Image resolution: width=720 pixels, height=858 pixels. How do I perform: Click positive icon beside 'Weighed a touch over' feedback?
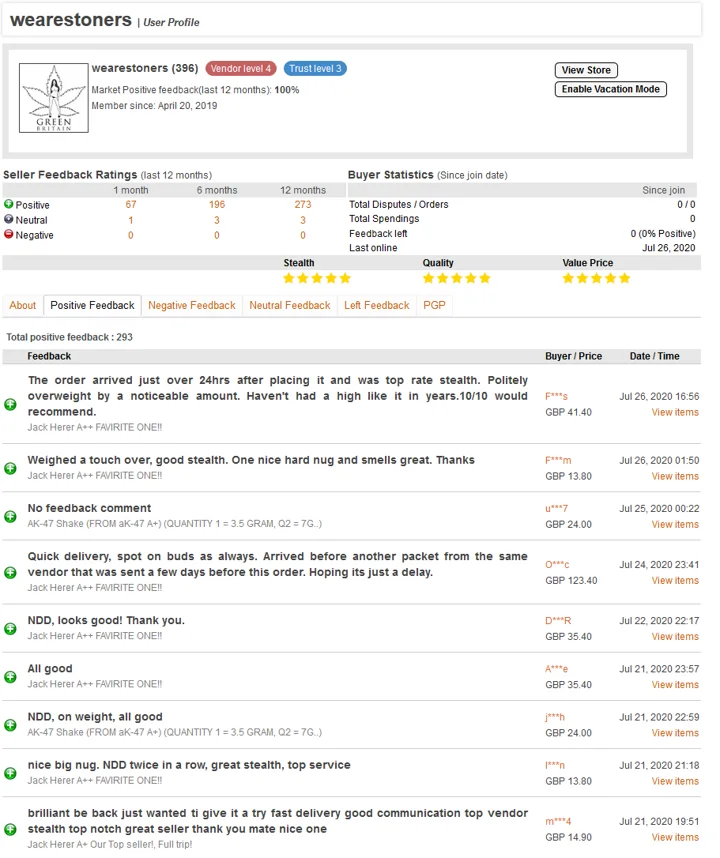[x=10, y=468]
